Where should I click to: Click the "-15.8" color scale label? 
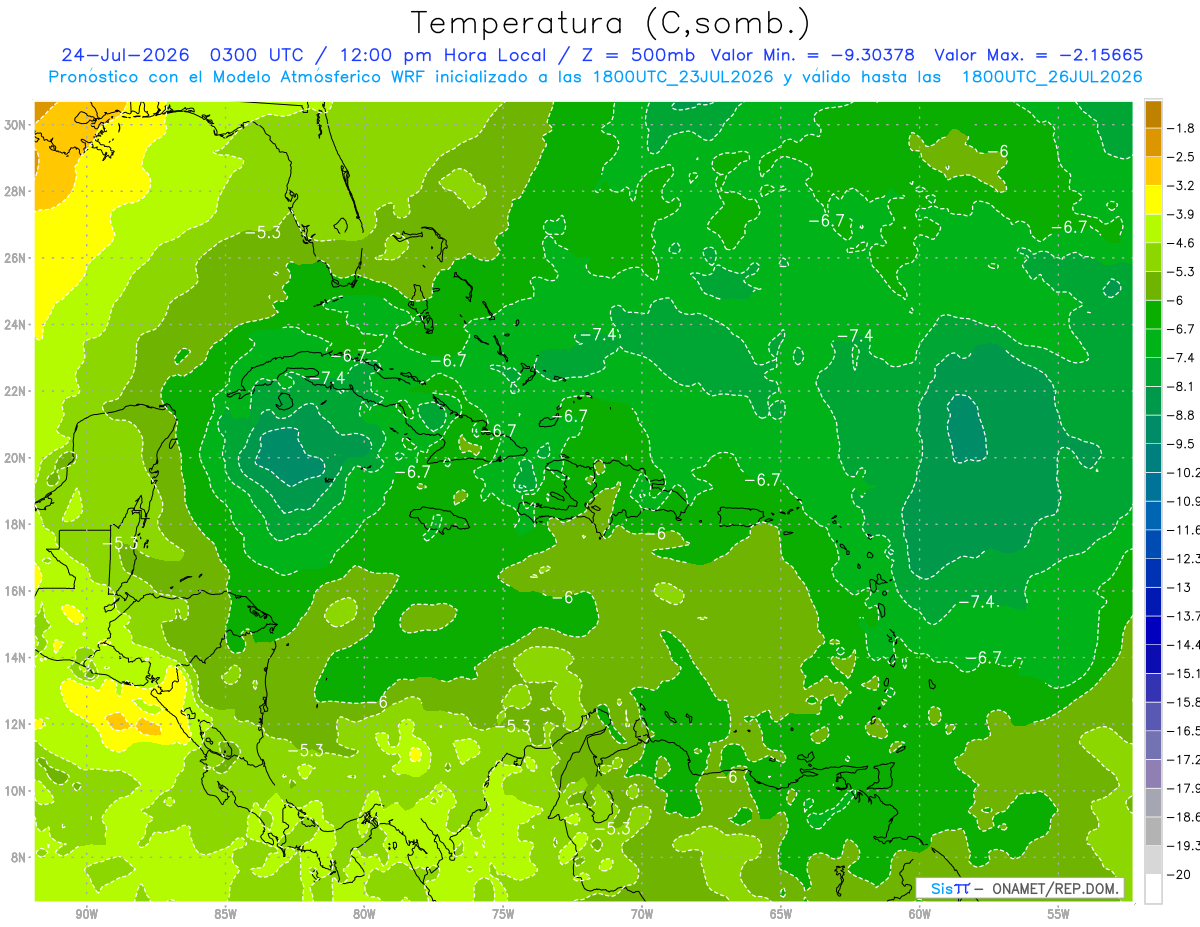click(1184, 701)
